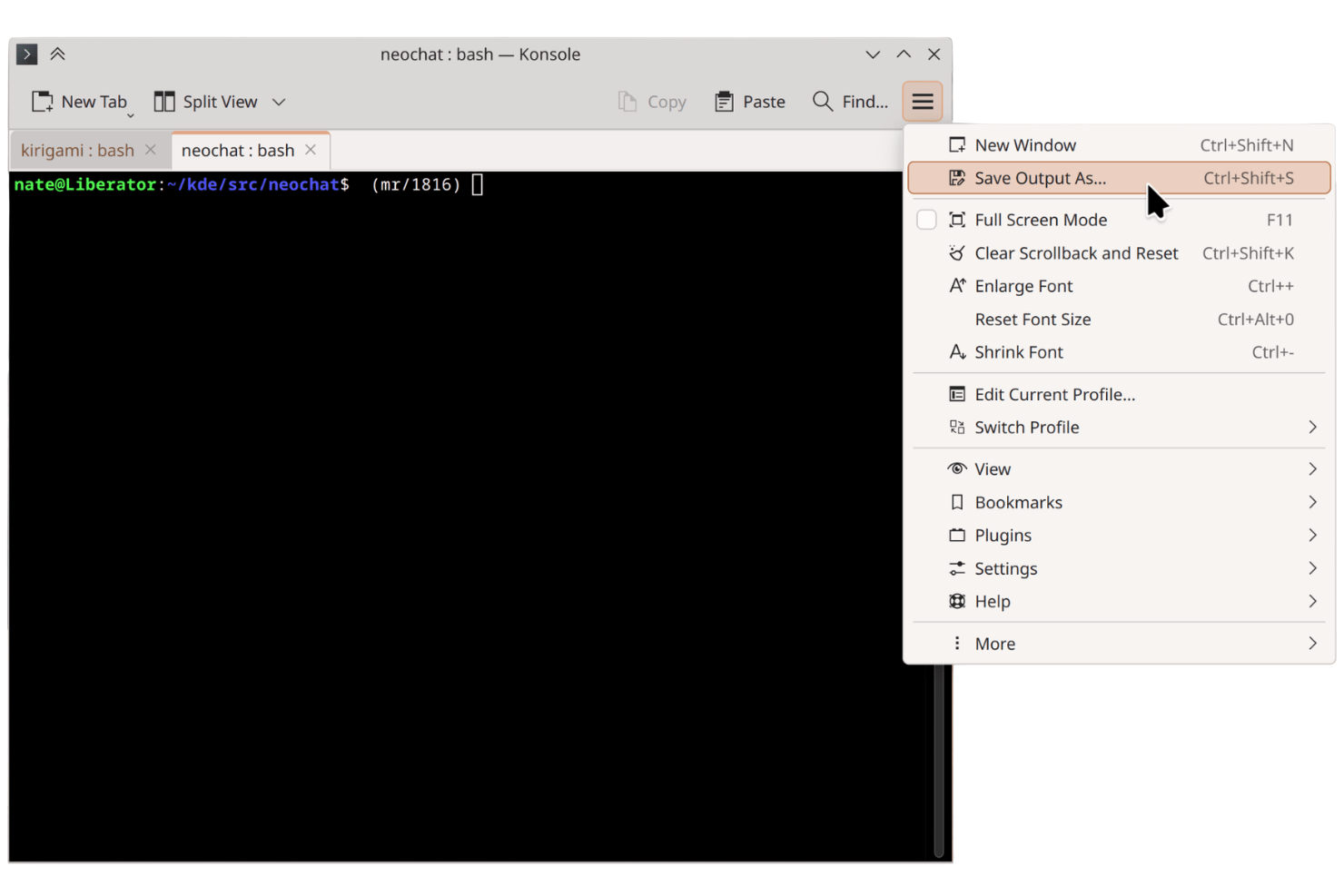1344x896 pixels.
Task: Choose Save Output As... menu entry
Action: click(x=1119, y=178)
